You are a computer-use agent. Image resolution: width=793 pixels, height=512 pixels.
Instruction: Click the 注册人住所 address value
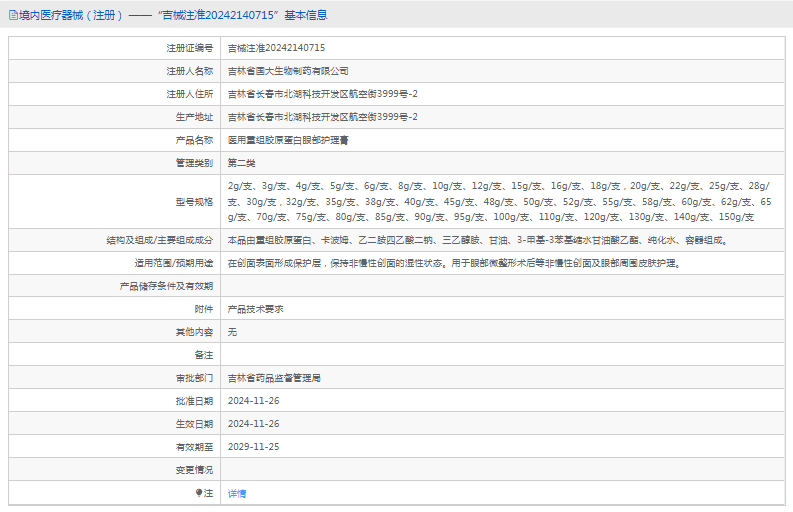click(x=322, y=94)
